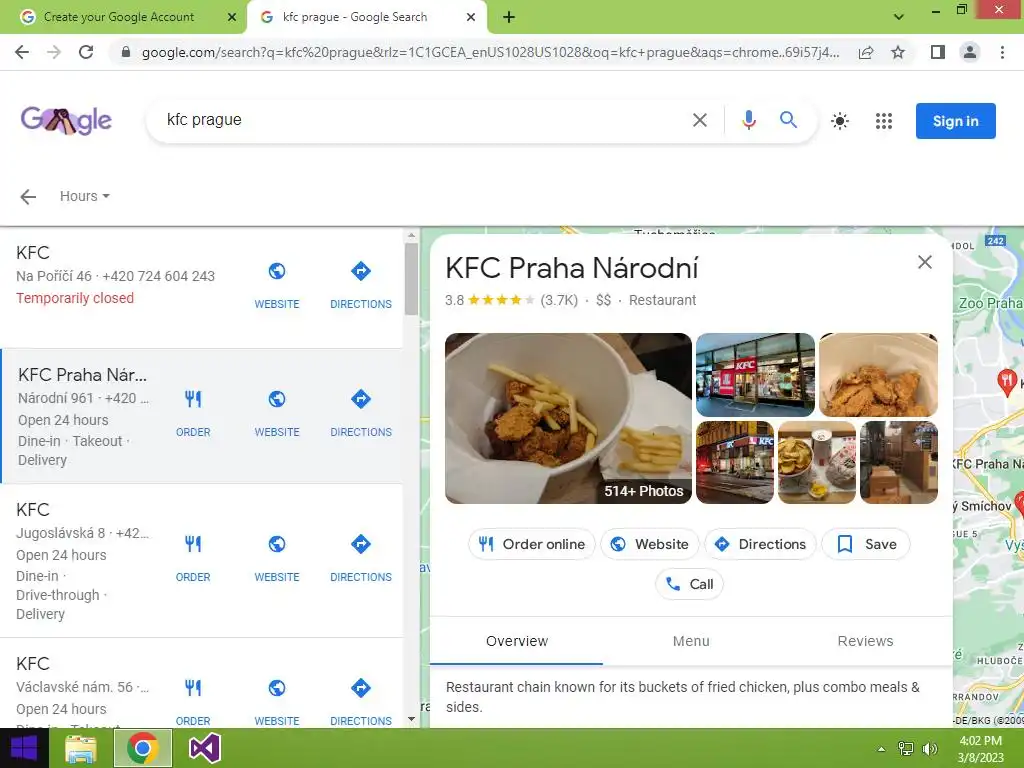Click the Chrome taskbar icon
The height and width of the screenshot is (768, 1024).
coord(143,748)
